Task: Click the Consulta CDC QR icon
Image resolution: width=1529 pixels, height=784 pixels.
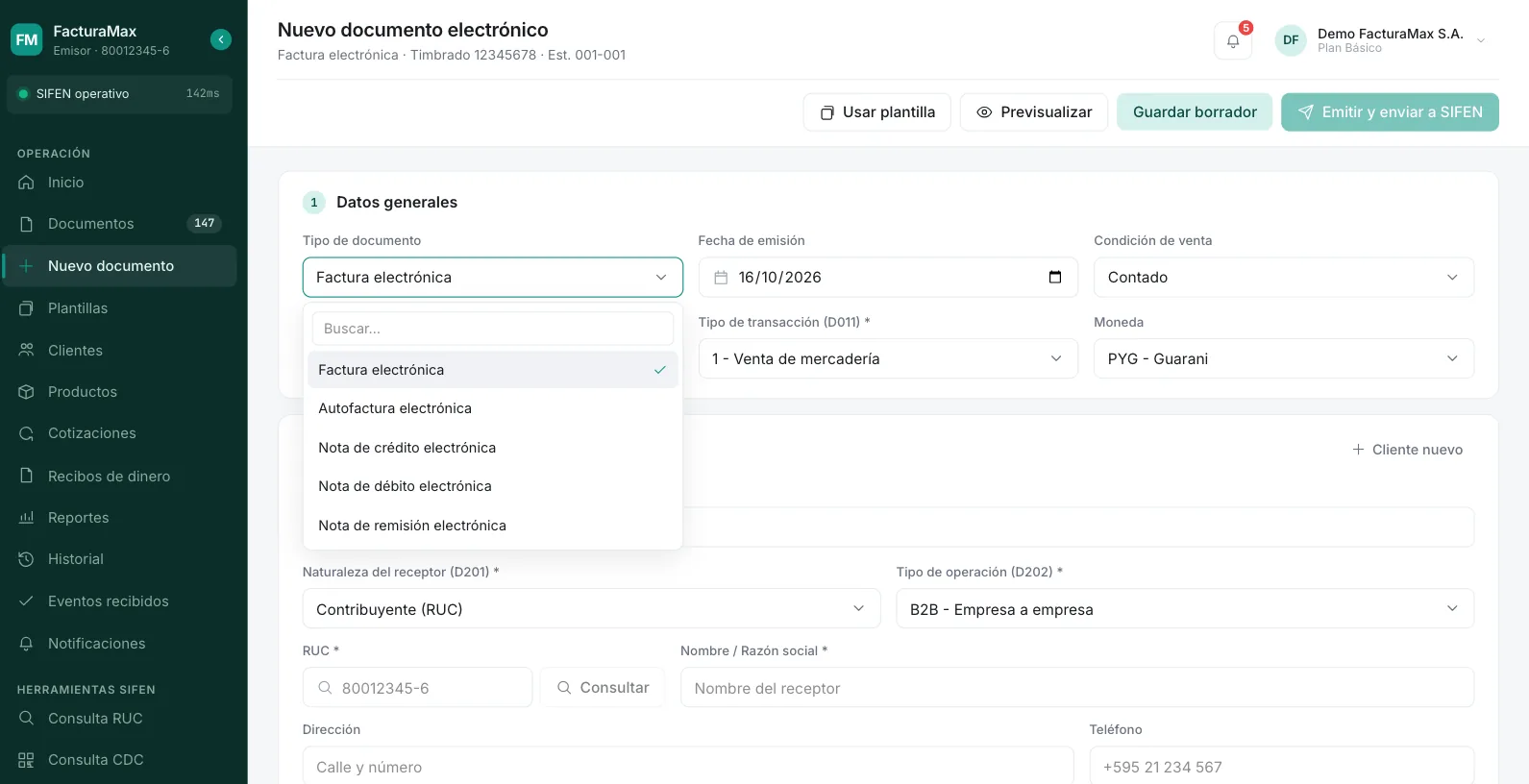Action: pos(27,760)
